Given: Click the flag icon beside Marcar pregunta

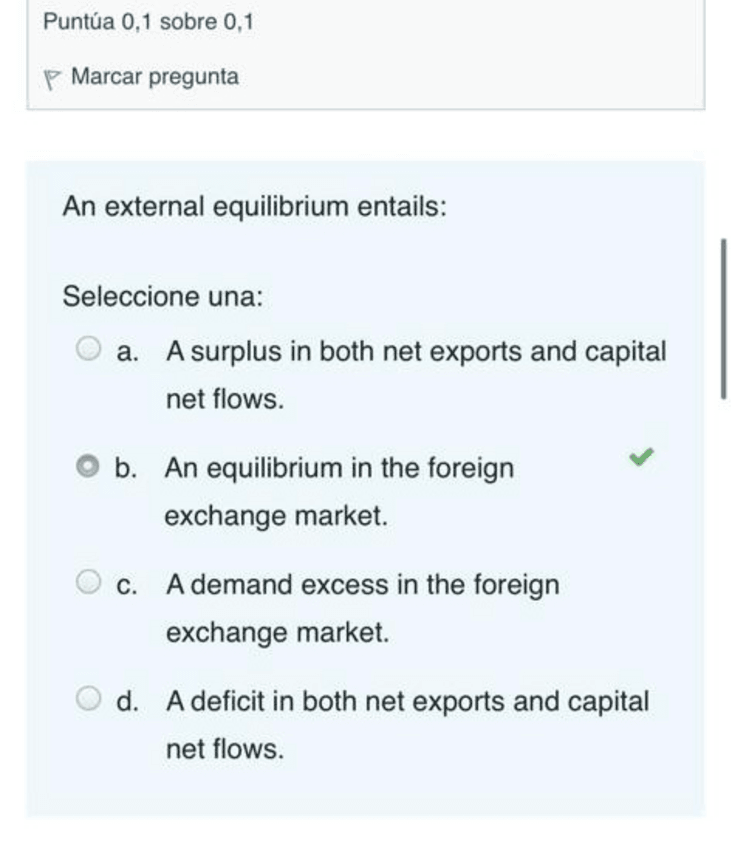Looking at the screenshot, I should tap(53, 78).
